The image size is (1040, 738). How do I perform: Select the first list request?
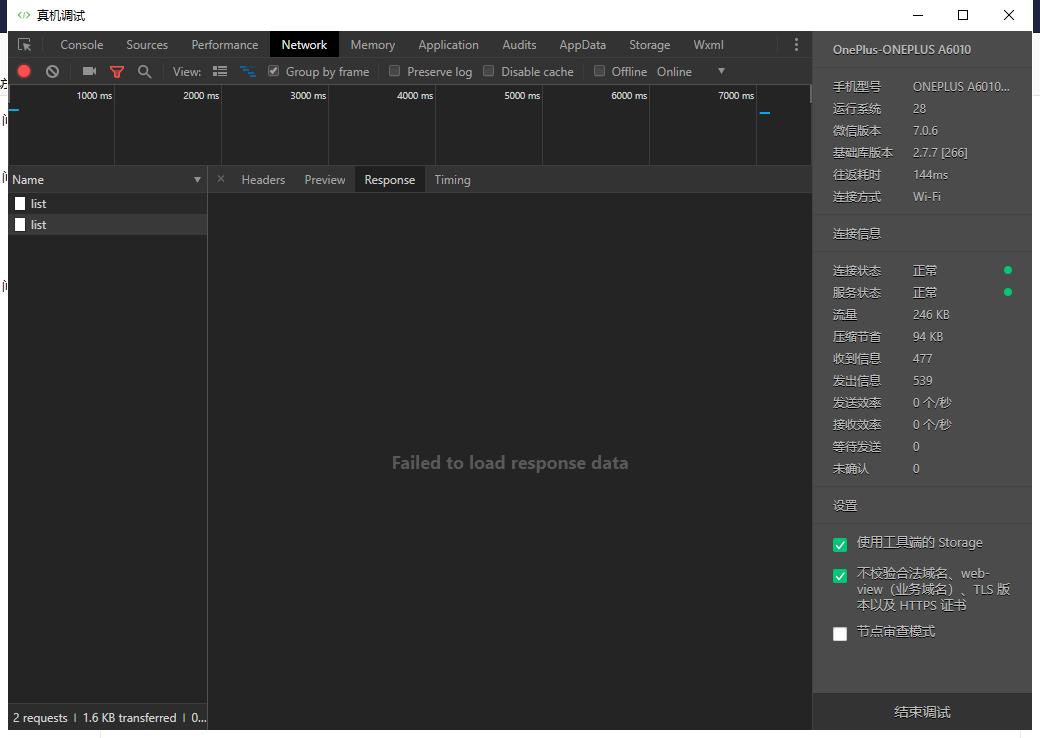pyautogui.click(x=38, y=204)
